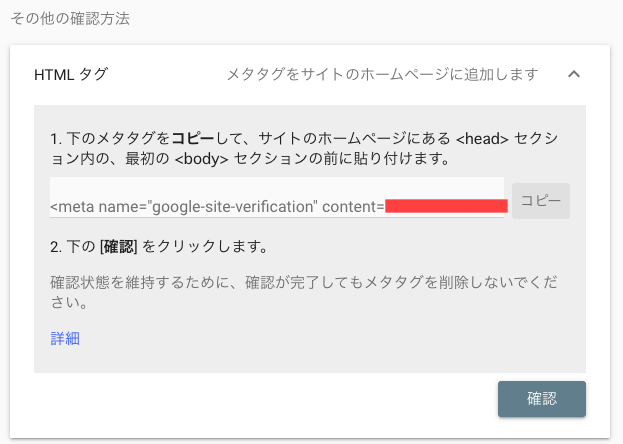Select the meta tag text field
This screenshot has height=444, width=623.
[277, 198]
